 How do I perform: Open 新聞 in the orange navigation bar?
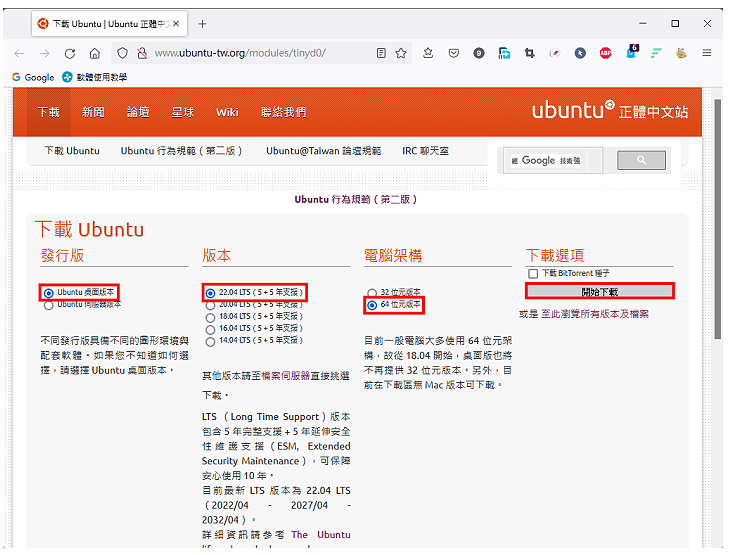93,112
